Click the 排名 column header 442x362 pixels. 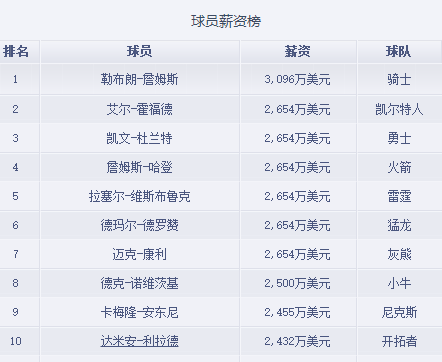(16, 52)
